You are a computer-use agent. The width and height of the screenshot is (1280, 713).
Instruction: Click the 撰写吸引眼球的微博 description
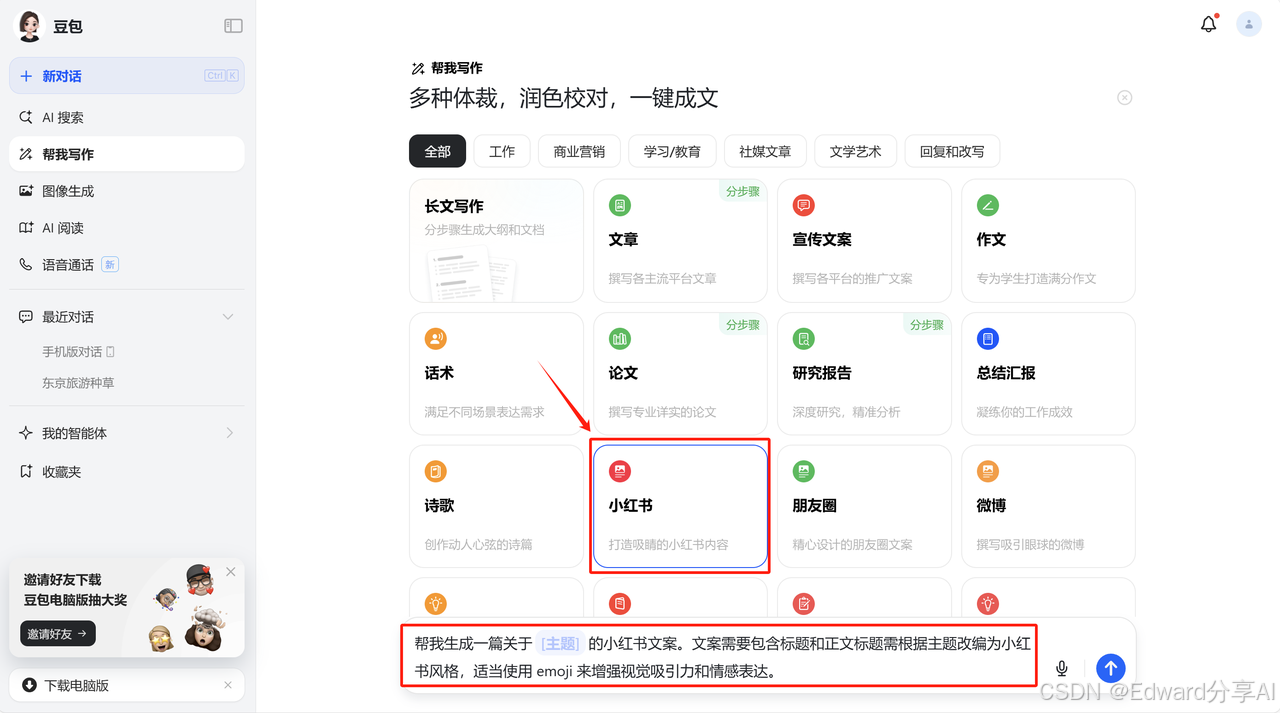point(1030,544)
